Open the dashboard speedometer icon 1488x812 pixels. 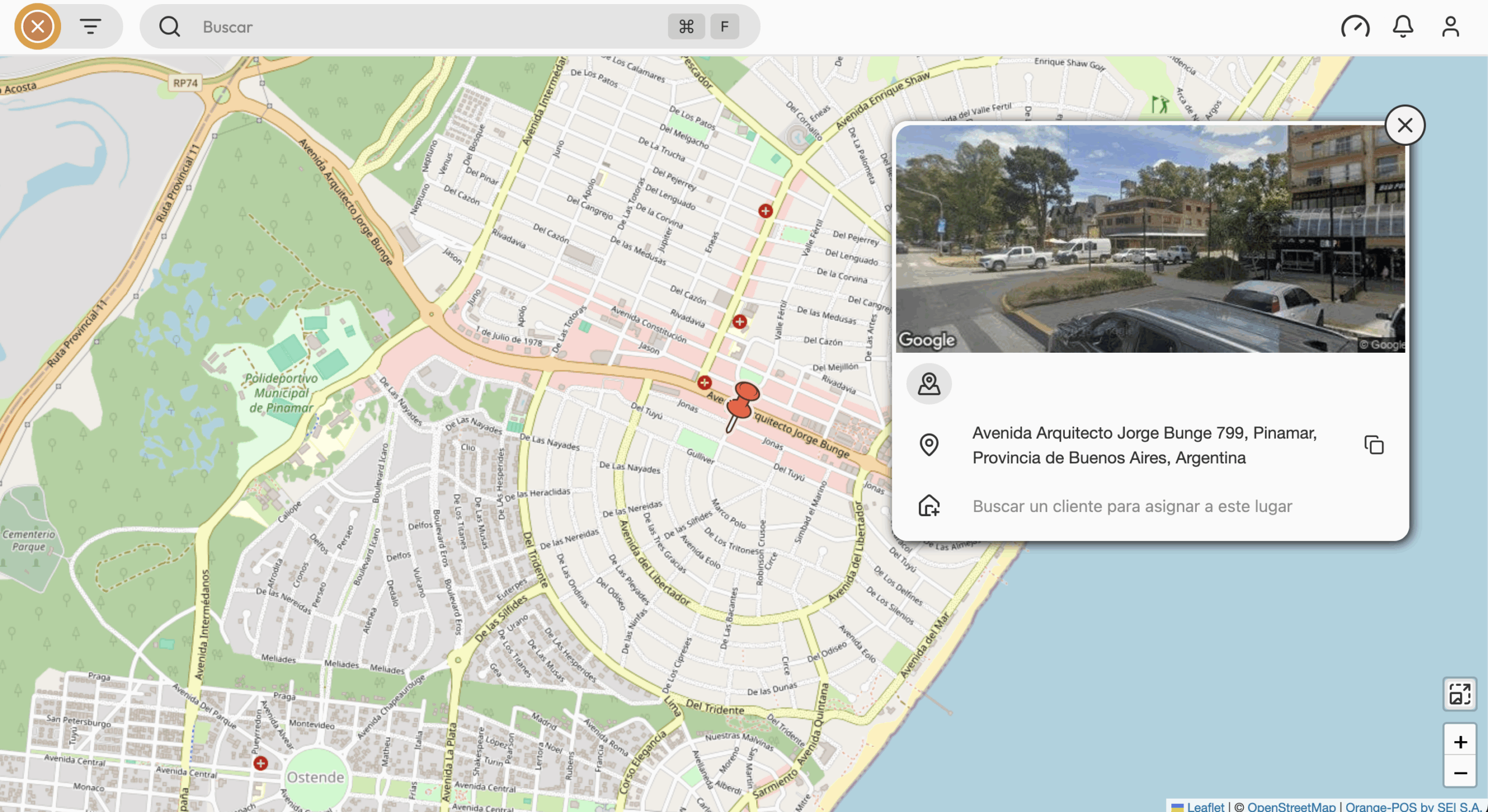[x=1355, y=26]
